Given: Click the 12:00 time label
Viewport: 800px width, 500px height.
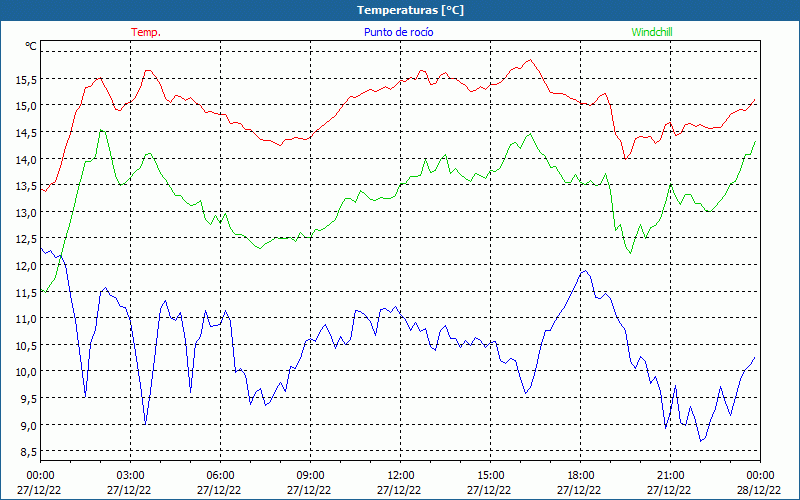Looking at the screenshot, I should point(401,476).
